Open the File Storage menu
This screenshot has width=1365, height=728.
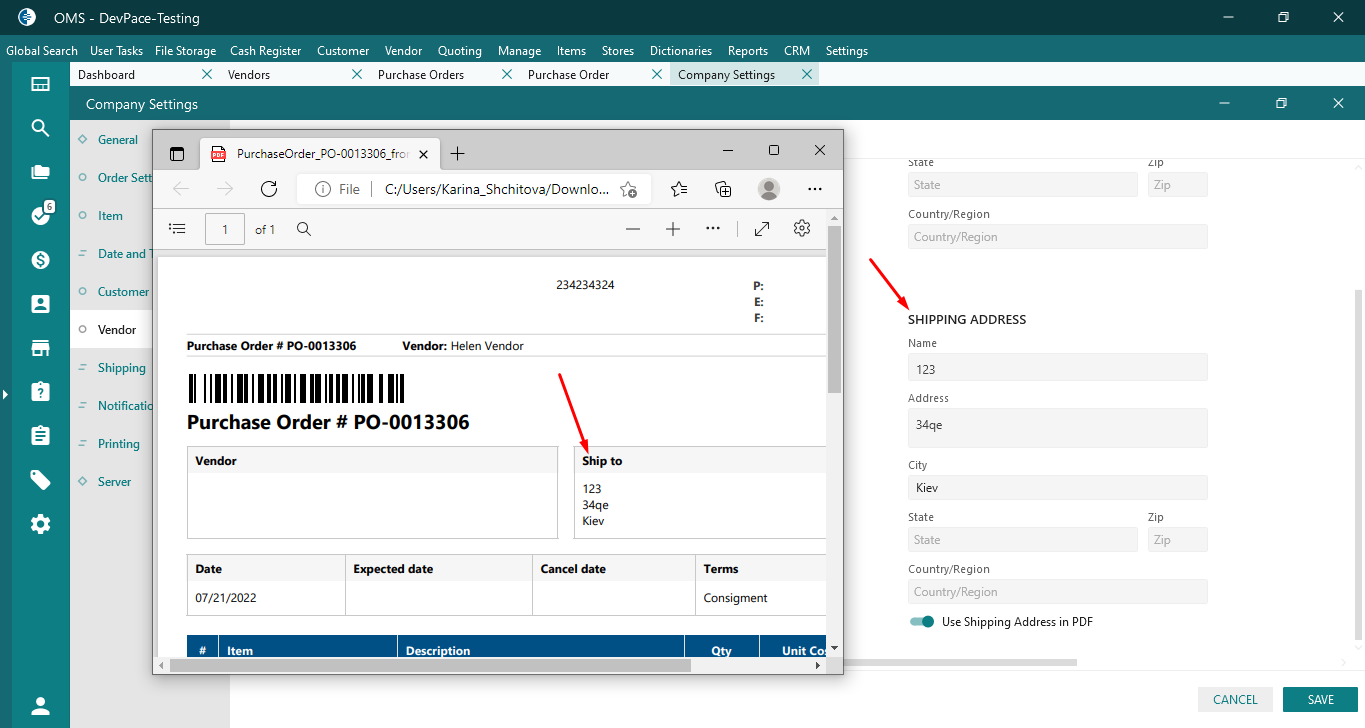click(x=186, y=51)
